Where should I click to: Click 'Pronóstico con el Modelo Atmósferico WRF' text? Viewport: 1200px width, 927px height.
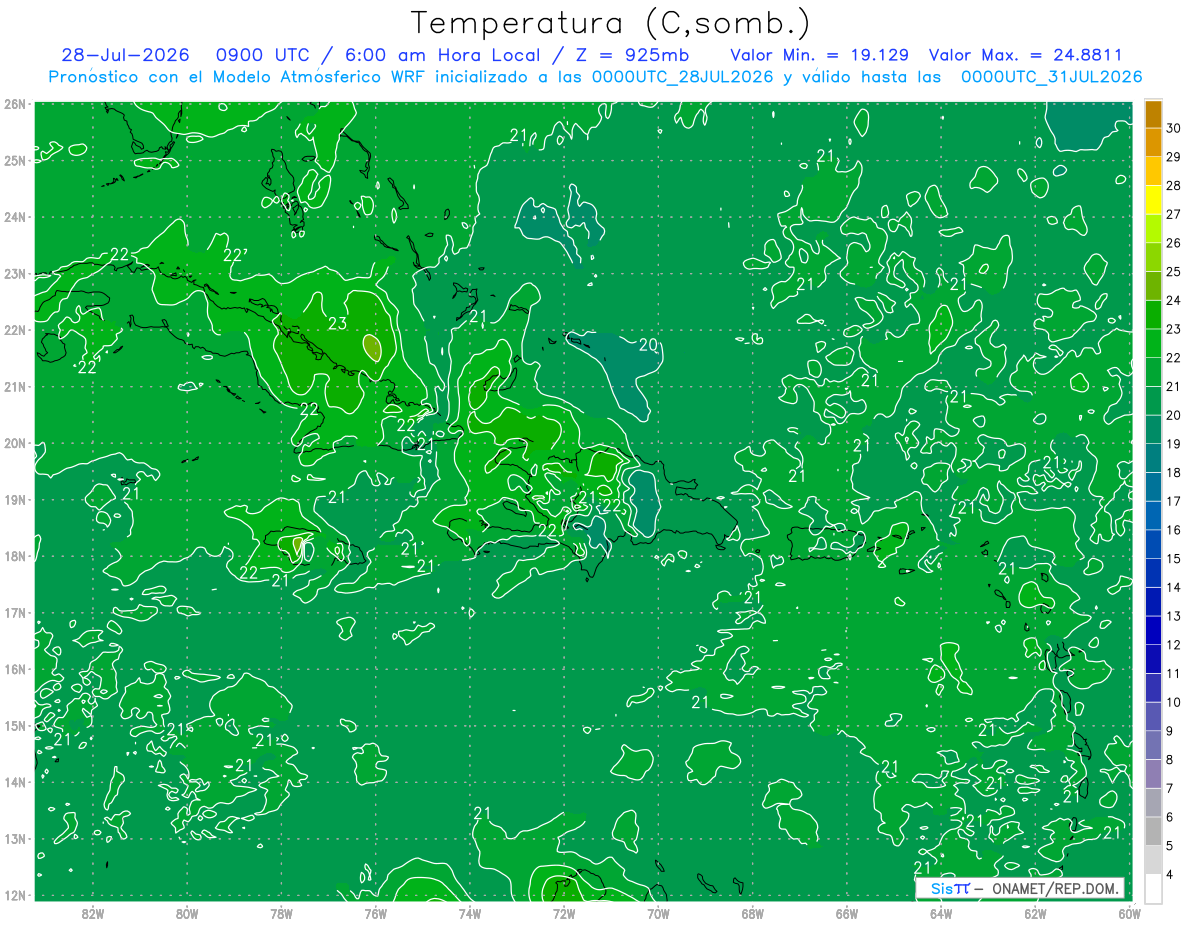pyautogui.click(x=239, y=76)
